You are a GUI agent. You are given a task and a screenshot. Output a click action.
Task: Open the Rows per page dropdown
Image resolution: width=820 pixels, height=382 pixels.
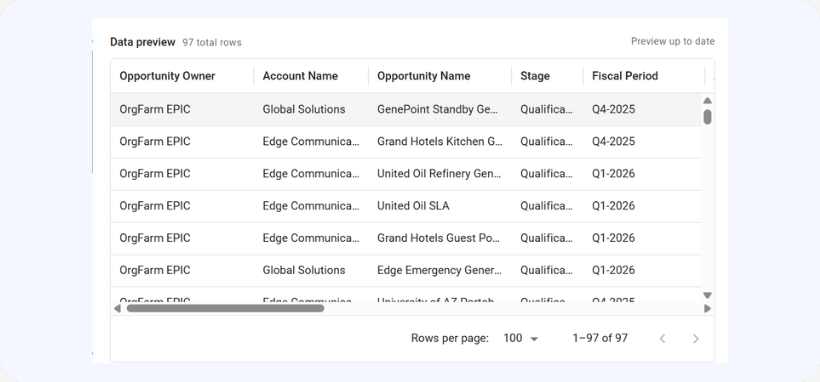tap(520, 338)
